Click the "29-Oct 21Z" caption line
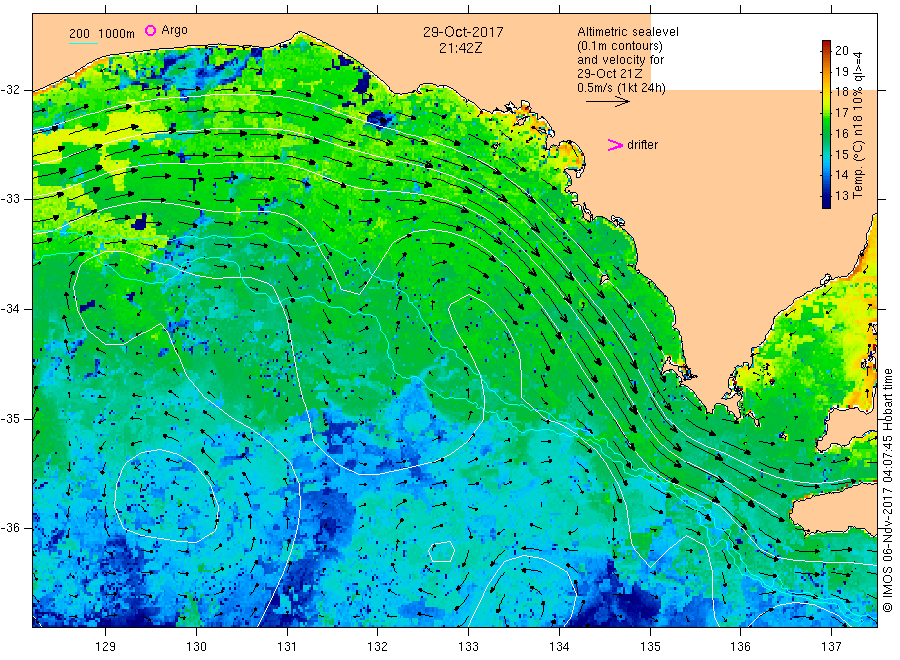The height and width of the screenshot is (660, 900). [x=610, y=73]
